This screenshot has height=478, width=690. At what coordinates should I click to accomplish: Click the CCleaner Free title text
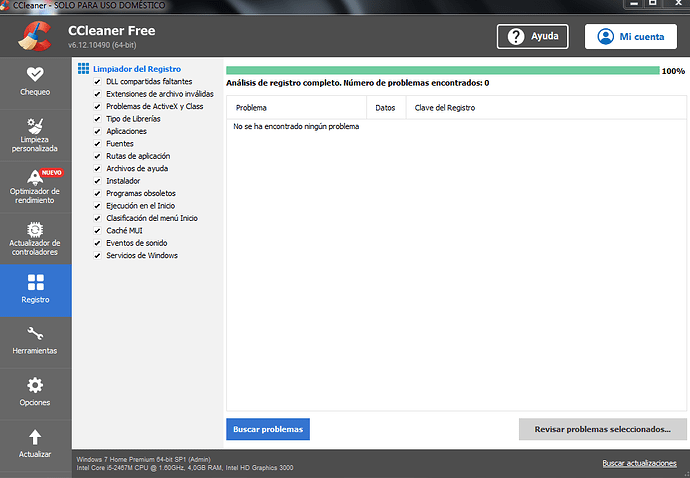(x=112, y=31)
